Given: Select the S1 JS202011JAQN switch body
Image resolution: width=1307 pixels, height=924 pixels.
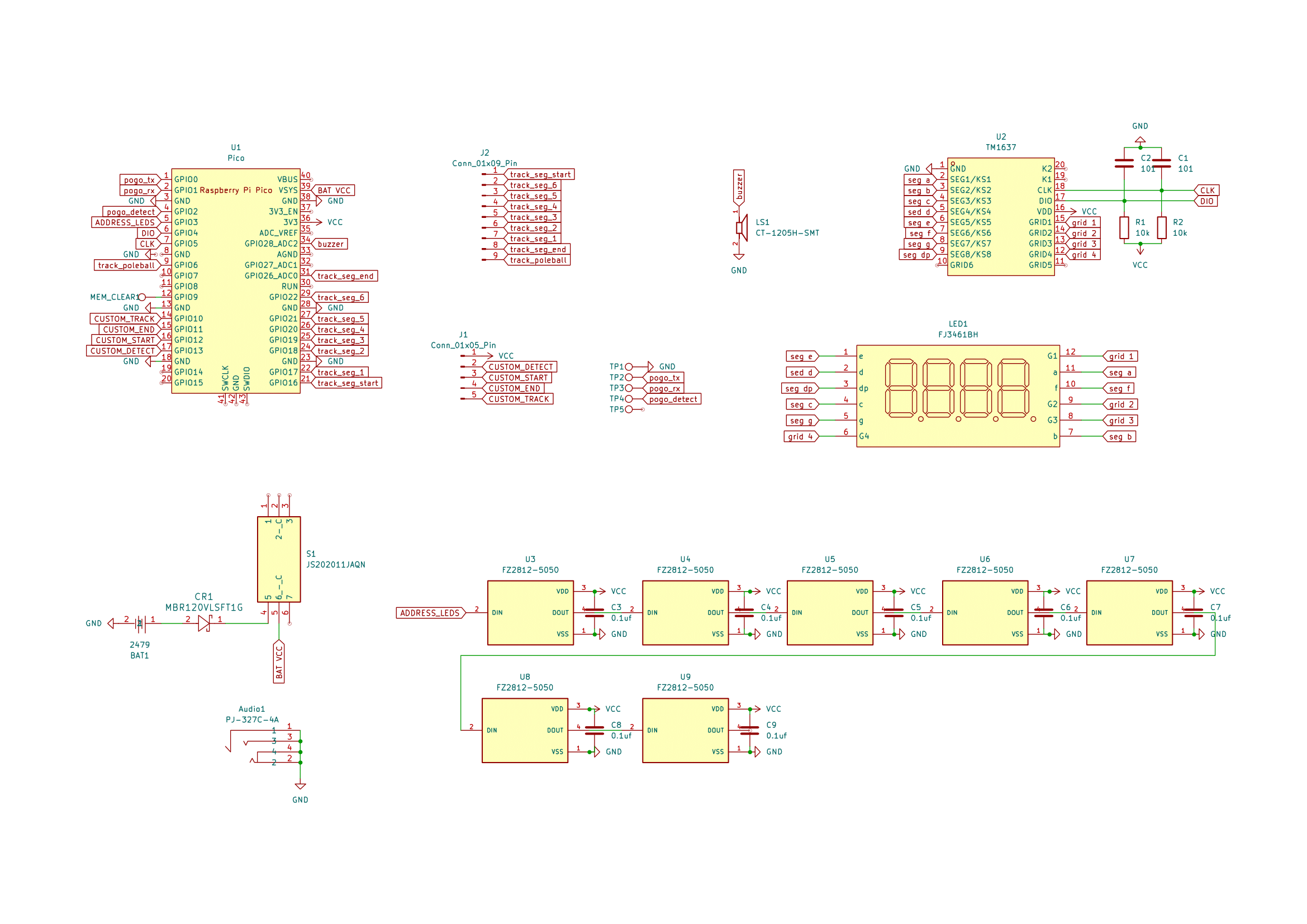Looking at the screenshot, I should (x=279, y=559).
